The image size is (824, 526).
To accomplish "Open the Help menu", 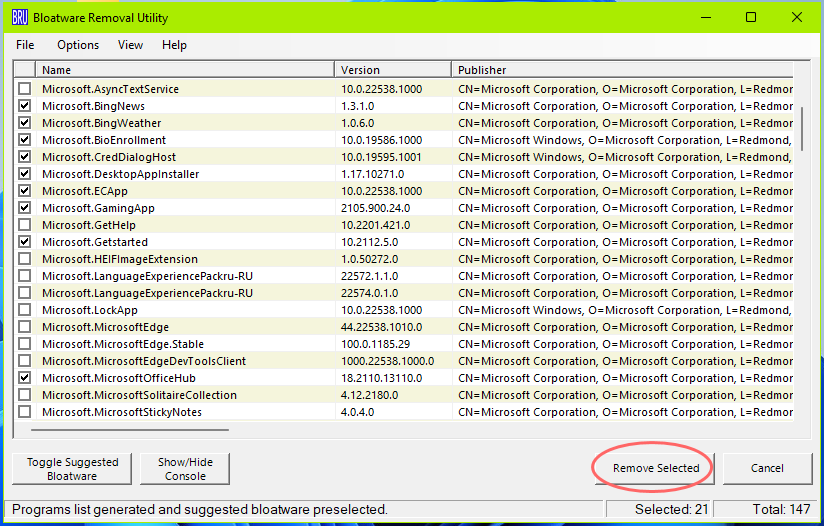I will point(174,45).
